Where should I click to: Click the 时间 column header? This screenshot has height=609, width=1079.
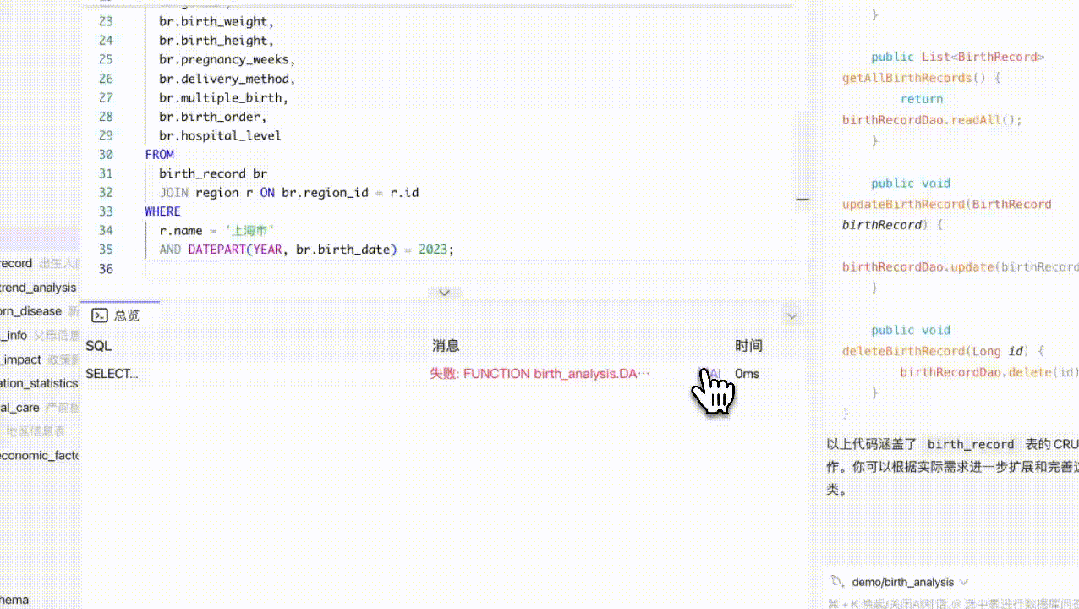coord(749,345)
